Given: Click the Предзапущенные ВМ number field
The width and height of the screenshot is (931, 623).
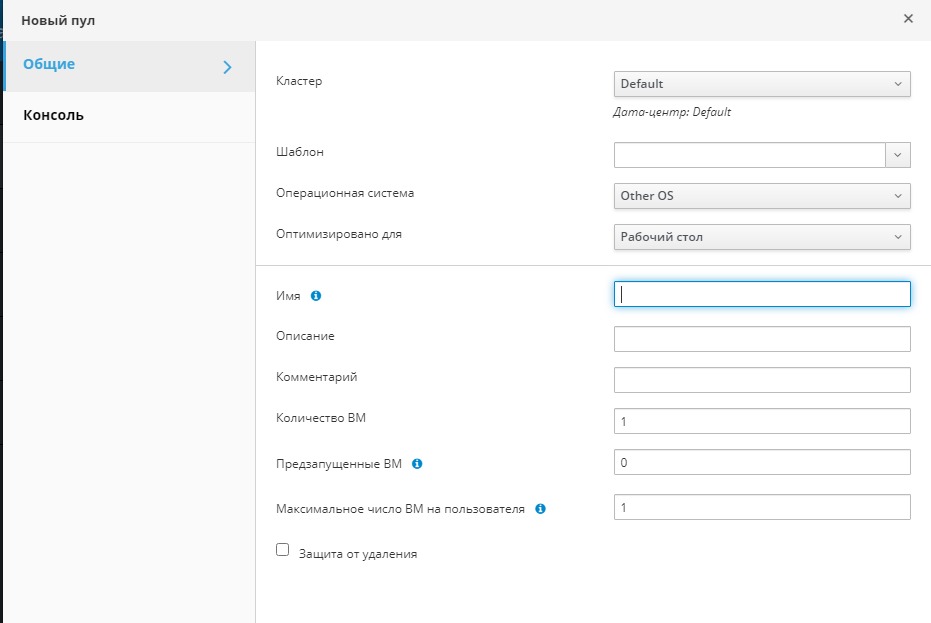Looking at the screenshot, I should point(761,462).
